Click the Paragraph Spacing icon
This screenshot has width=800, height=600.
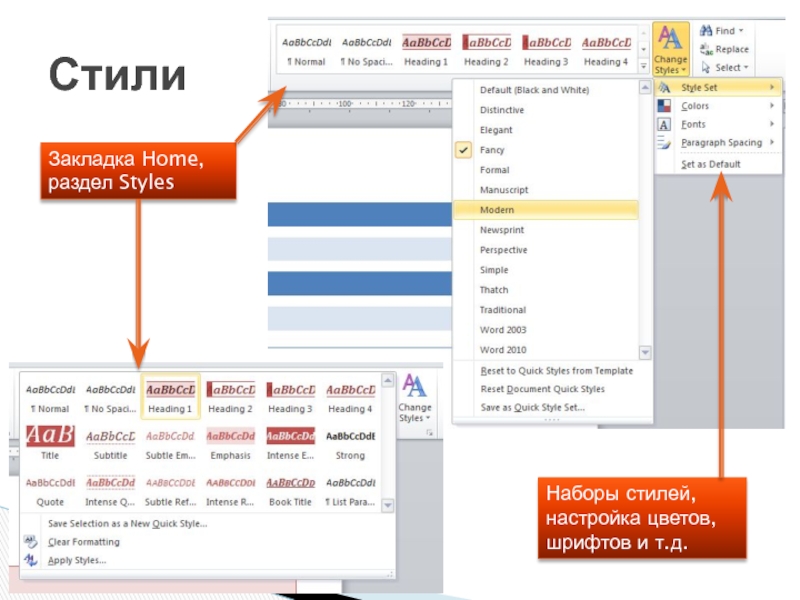(x=663, y=143)
